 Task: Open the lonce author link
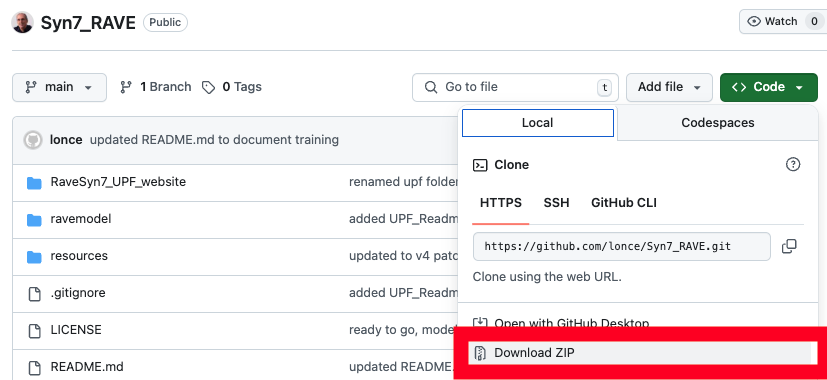pyautogui.click(x=66, y=140)
